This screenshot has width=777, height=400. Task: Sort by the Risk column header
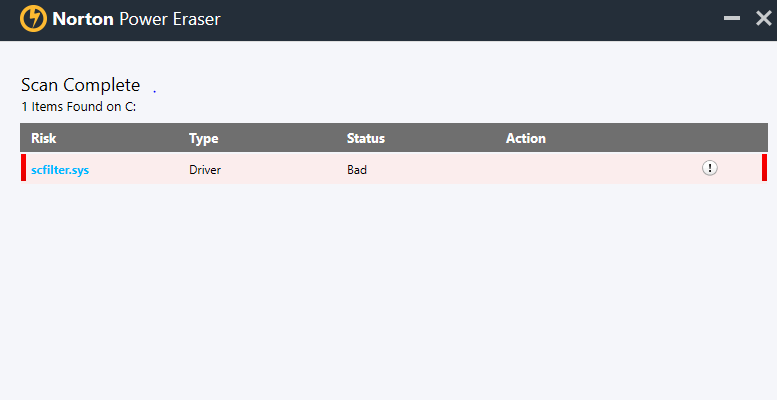click(44, 138)
